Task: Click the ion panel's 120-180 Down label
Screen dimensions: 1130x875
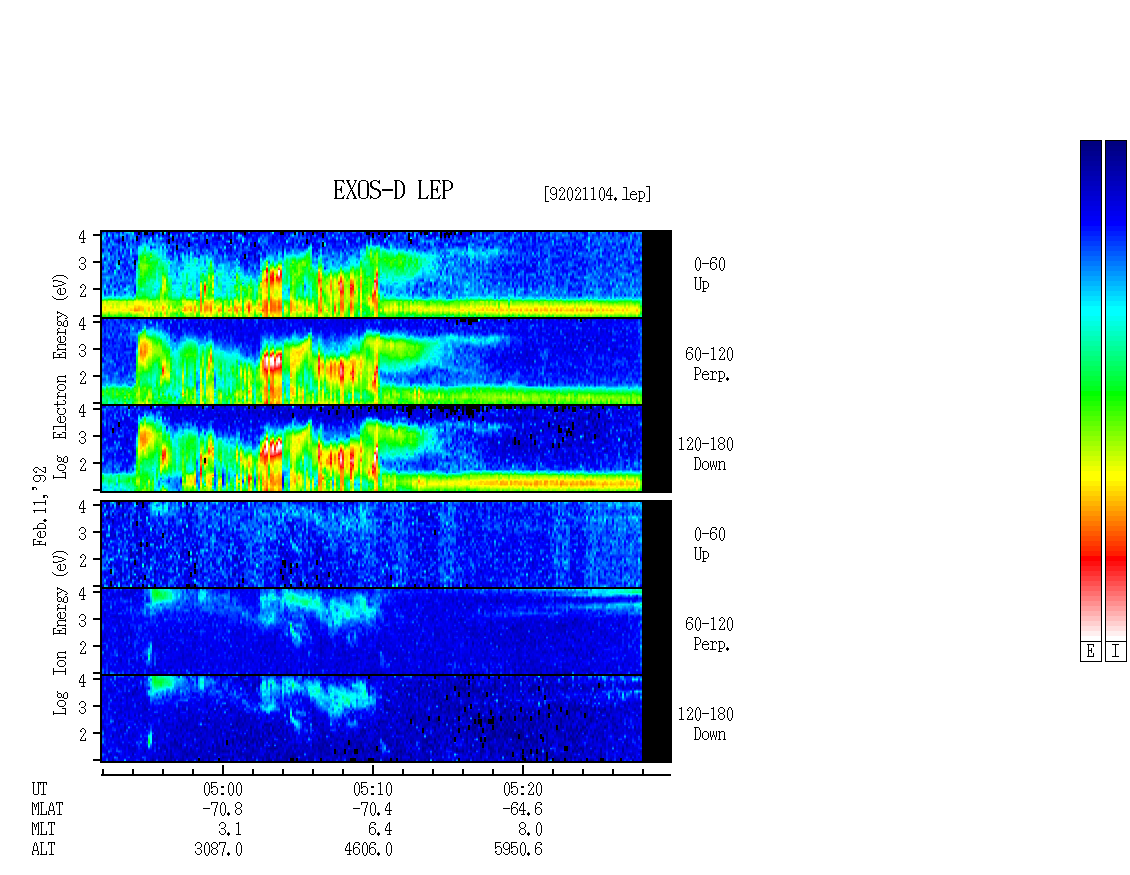Action: (x=706, y=724)
